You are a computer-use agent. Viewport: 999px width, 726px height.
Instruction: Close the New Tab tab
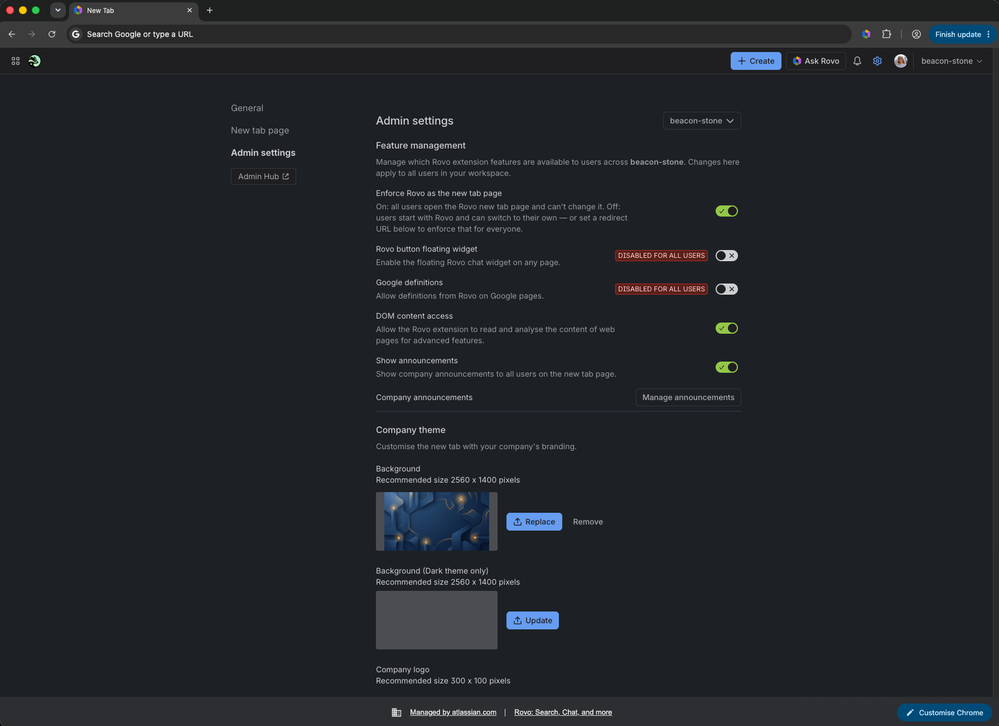tap(189, 10)
